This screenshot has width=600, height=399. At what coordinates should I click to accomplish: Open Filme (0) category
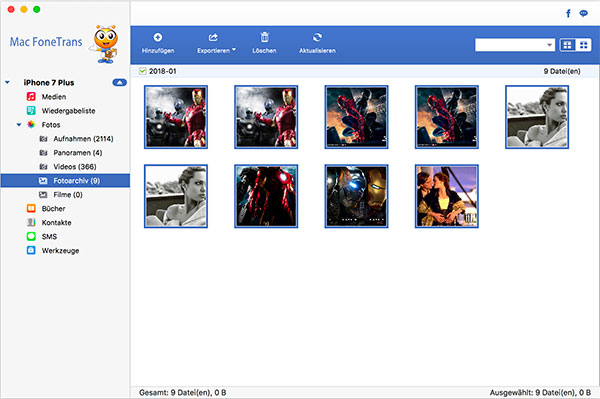pyautogui.click(x=68, y=195)
